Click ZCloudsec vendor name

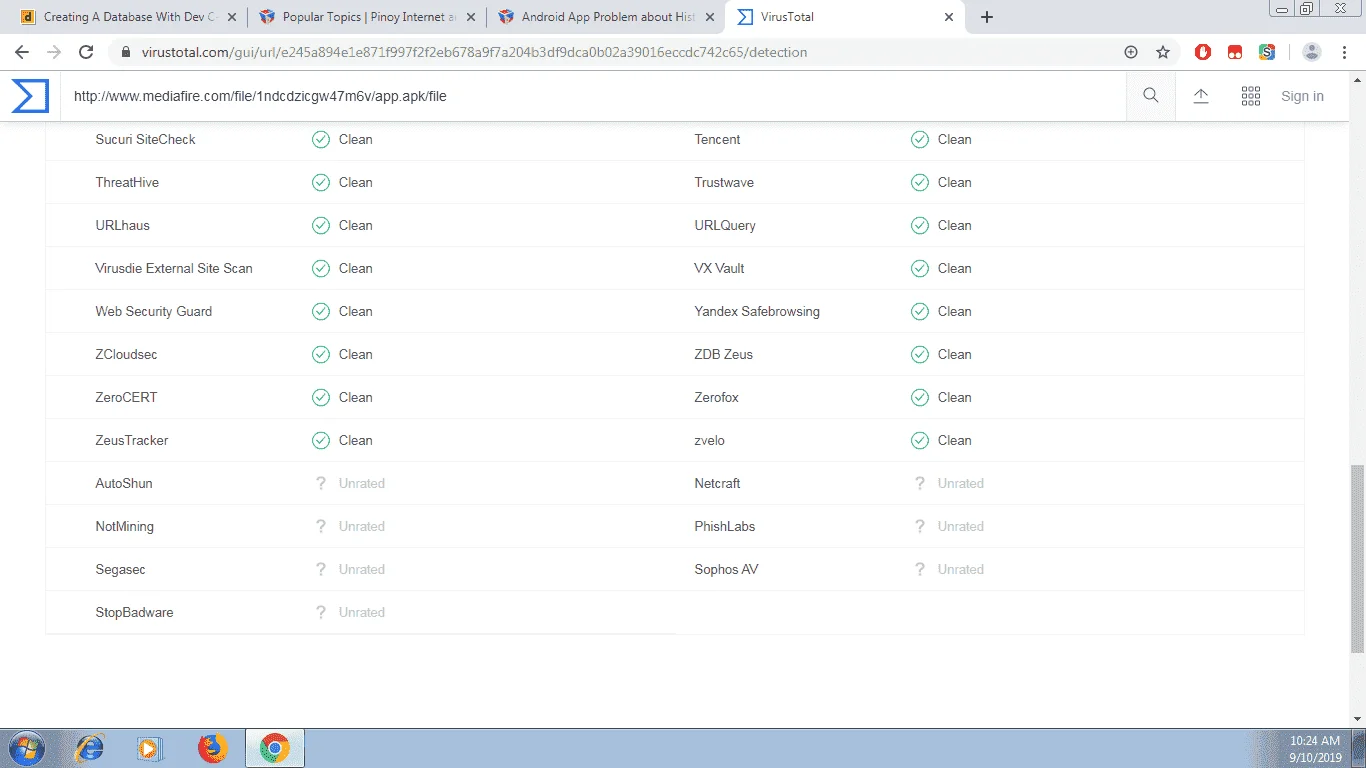click(126, 354)
